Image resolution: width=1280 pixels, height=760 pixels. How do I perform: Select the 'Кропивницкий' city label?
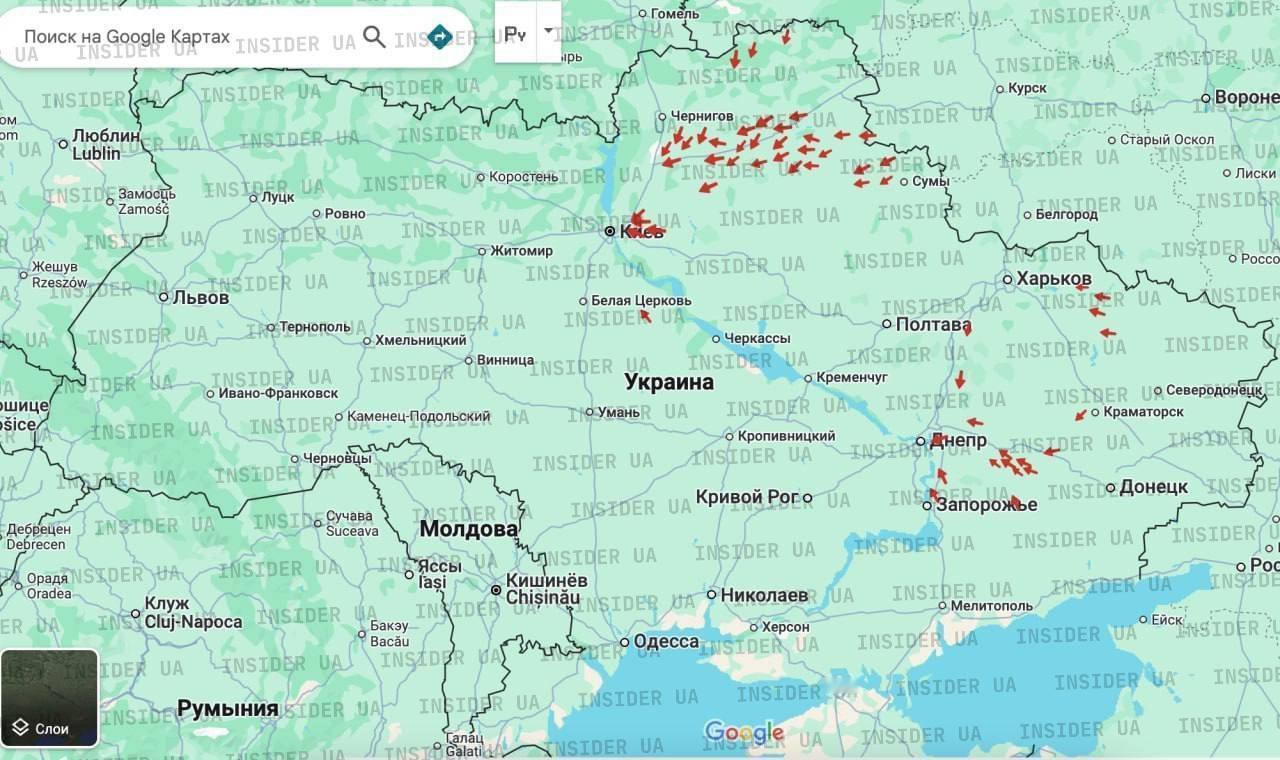point(786,436)
